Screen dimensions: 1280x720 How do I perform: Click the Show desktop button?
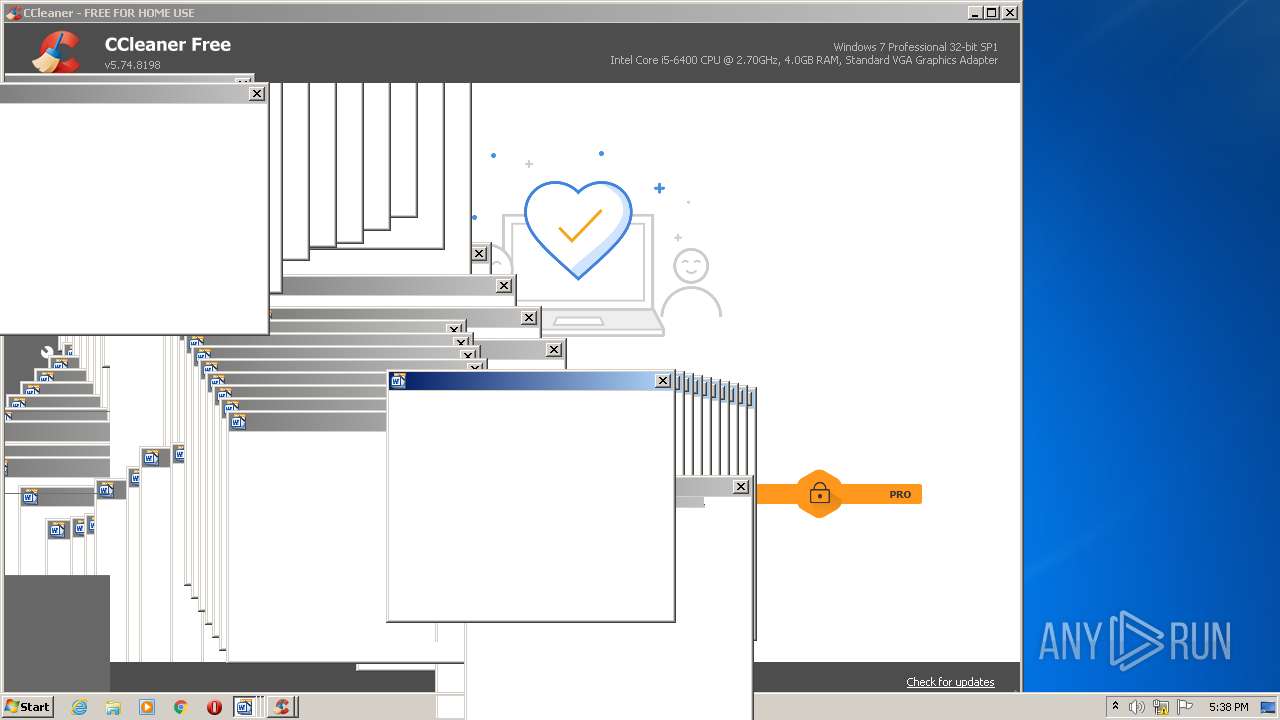click(1269, 707)
